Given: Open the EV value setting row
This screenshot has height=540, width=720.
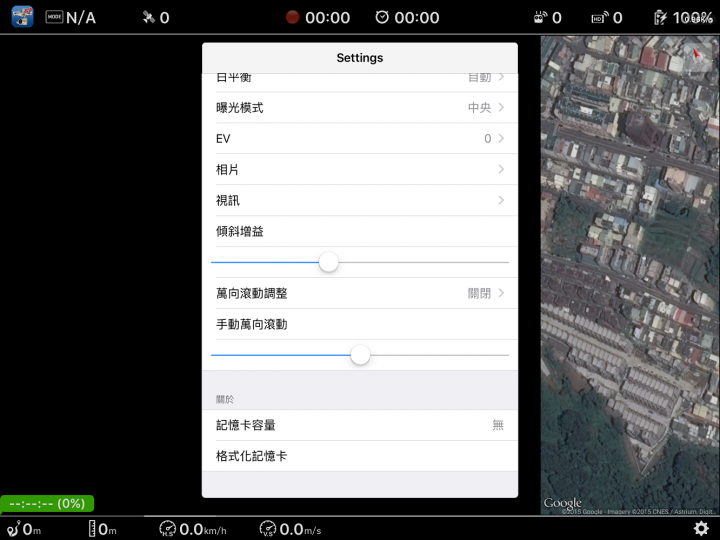Looking at the screenshot, I should point(360,138).
